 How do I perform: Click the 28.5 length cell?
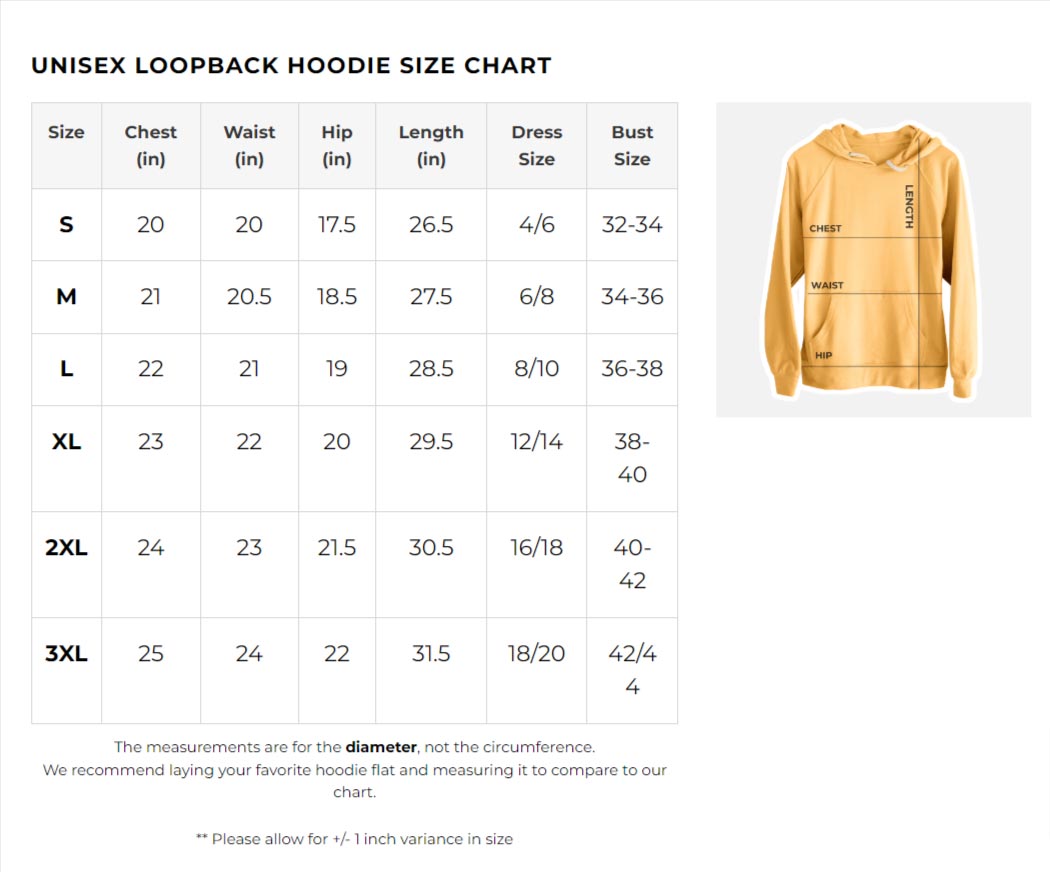431,369
